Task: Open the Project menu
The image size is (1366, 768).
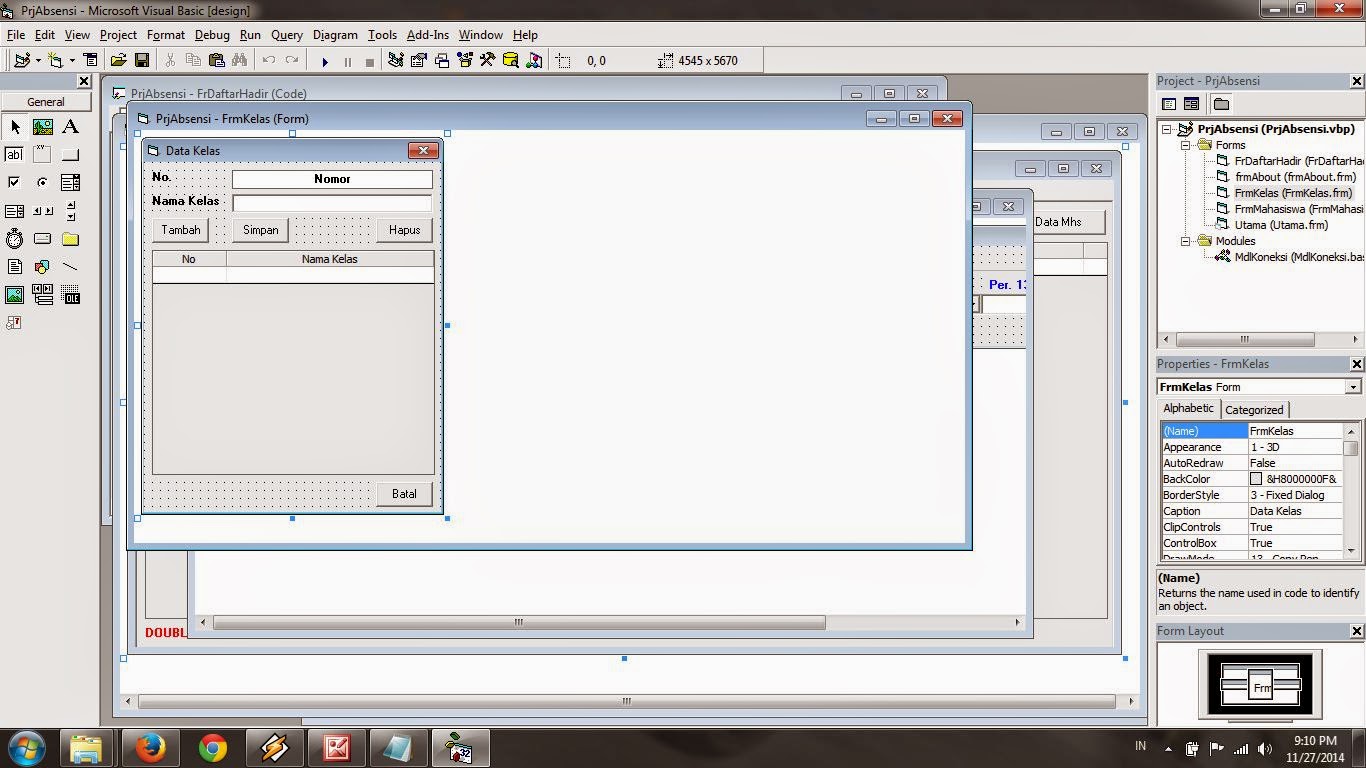Action: (118, 35)
